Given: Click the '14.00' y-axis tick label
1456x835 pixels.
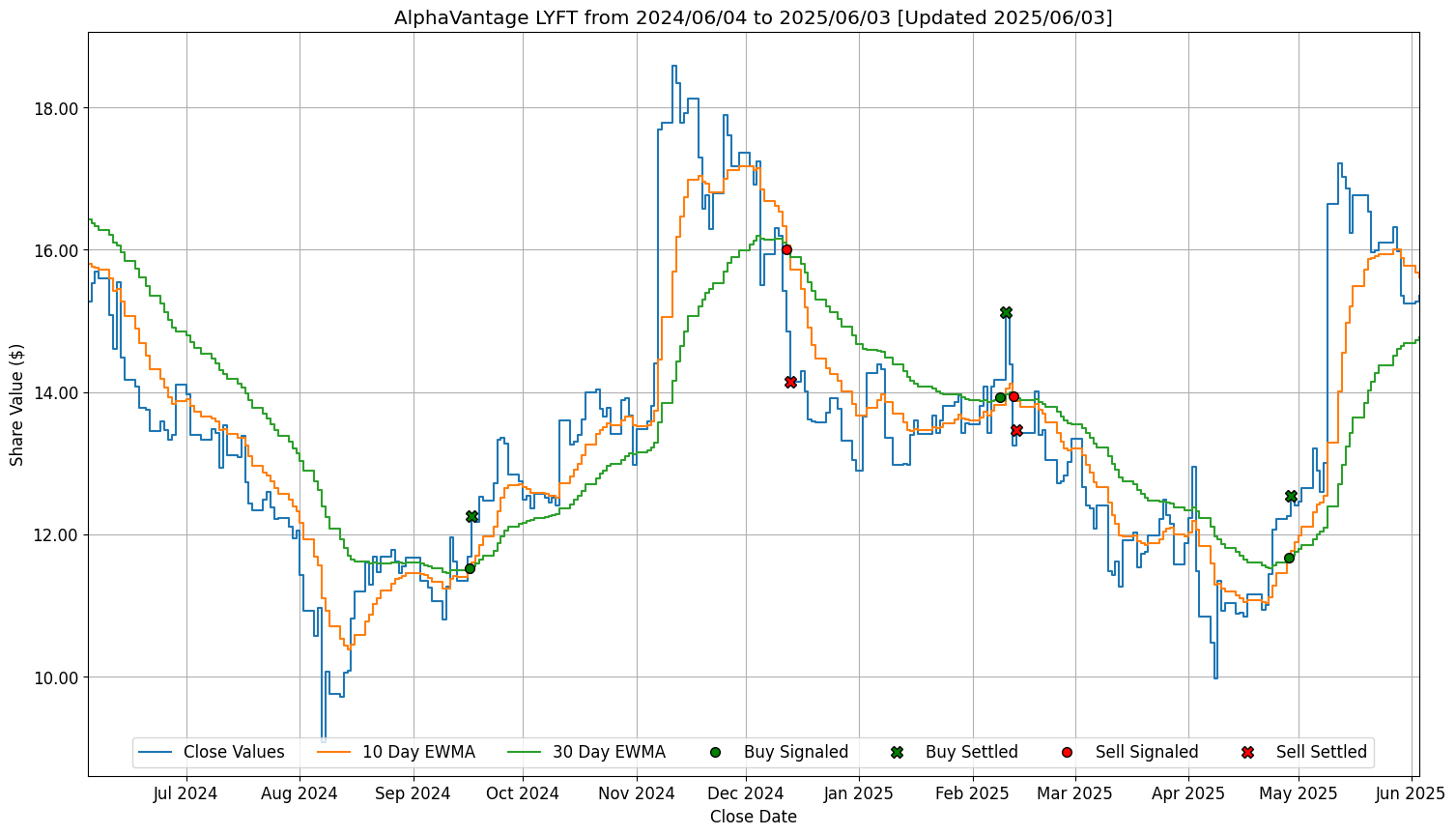Looking at the screenshot, I should click(x=57, y=393).
